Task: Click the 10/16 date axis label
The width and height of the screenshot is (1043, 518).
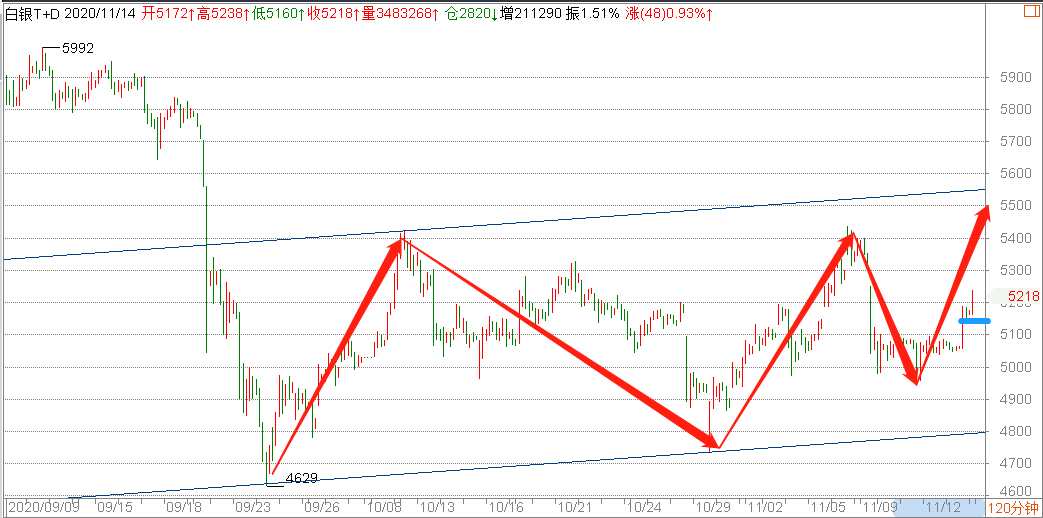Action: click(x=507, y=508)
